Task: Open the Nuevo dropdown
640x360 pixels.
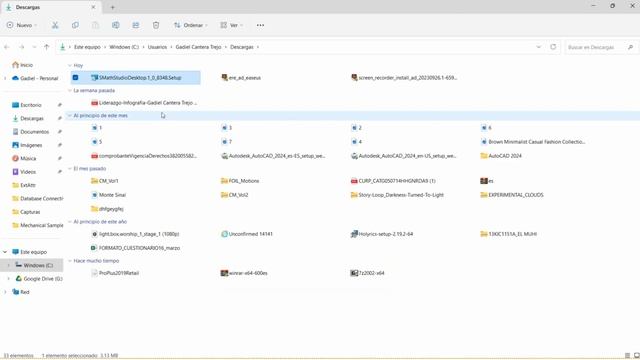Action: [x=22, y=25]
